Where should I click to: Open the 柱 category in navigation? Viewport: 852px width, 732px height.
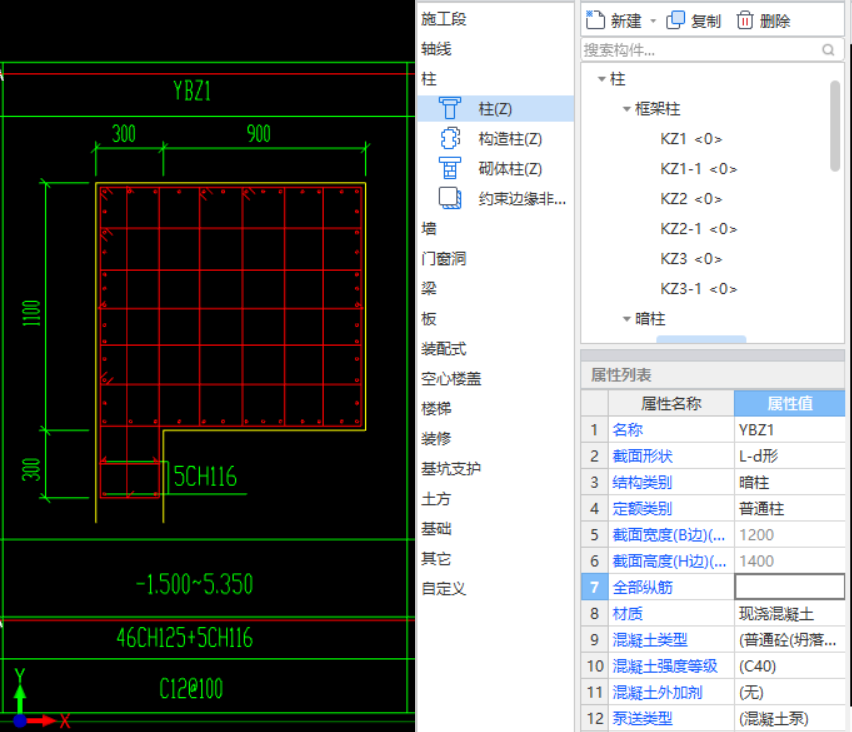(429, 79)
